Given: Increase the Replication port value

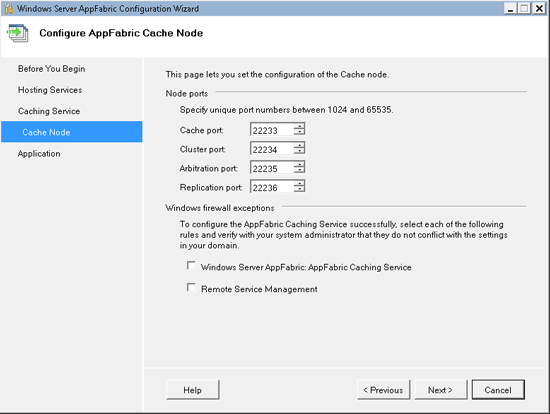Looking at the screenshot, I should (299, 183).
